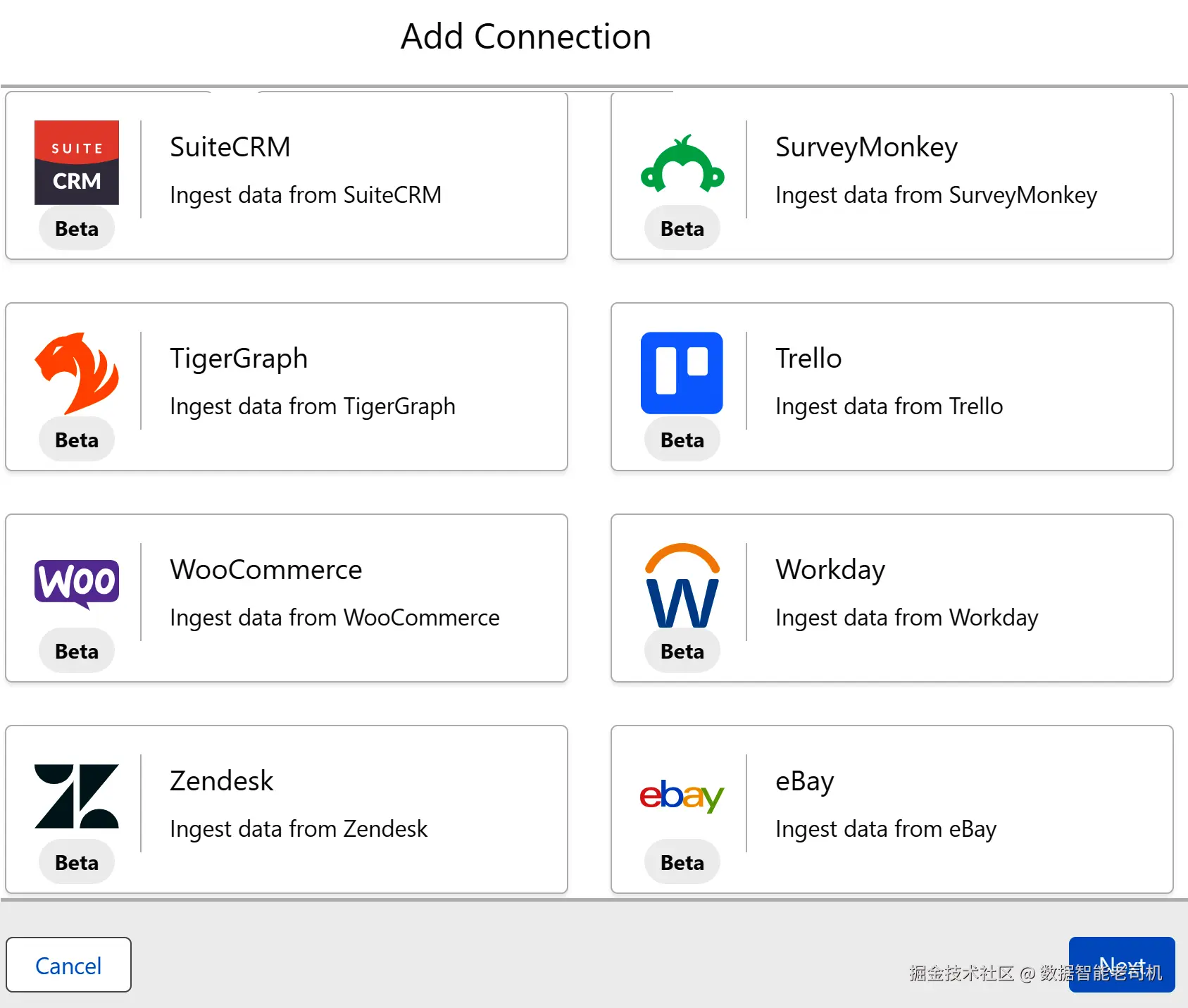The image size is (1188, 1008).
Task: Click 'Ingest data from Workday' description
Action: click(x=907, y=618)
